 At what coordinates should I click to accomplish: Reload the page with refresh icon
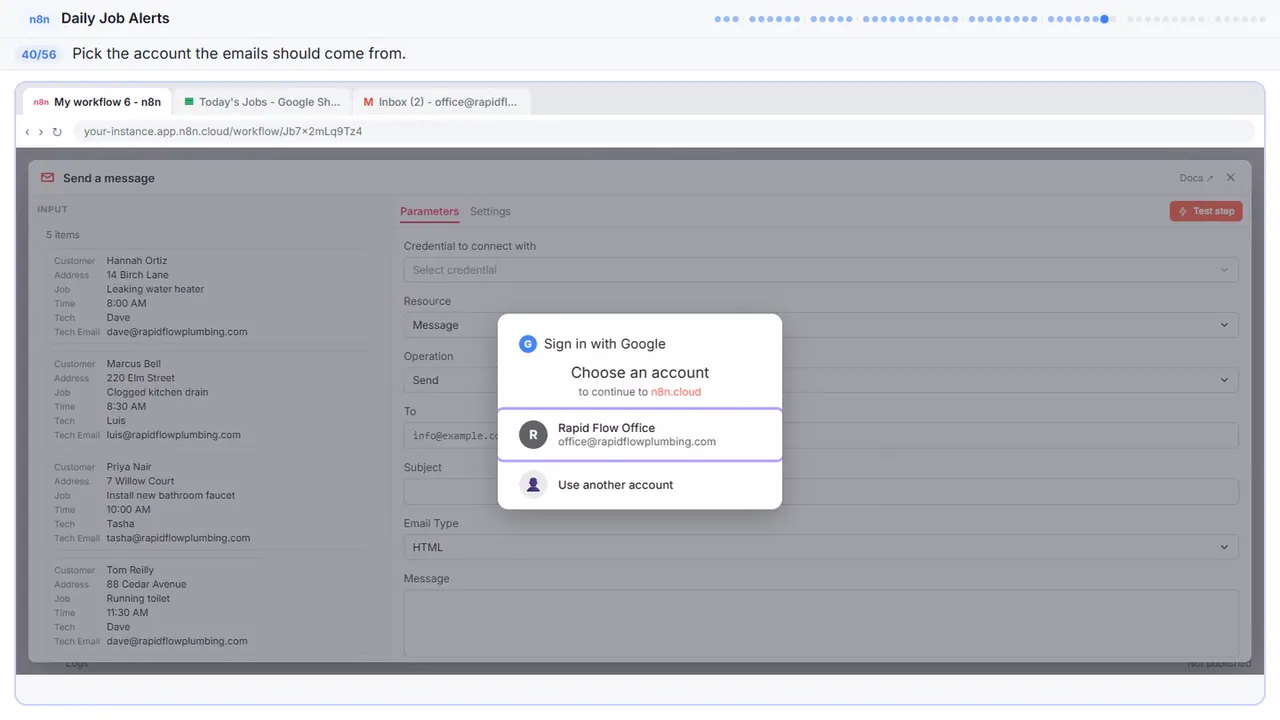point(57,131)
